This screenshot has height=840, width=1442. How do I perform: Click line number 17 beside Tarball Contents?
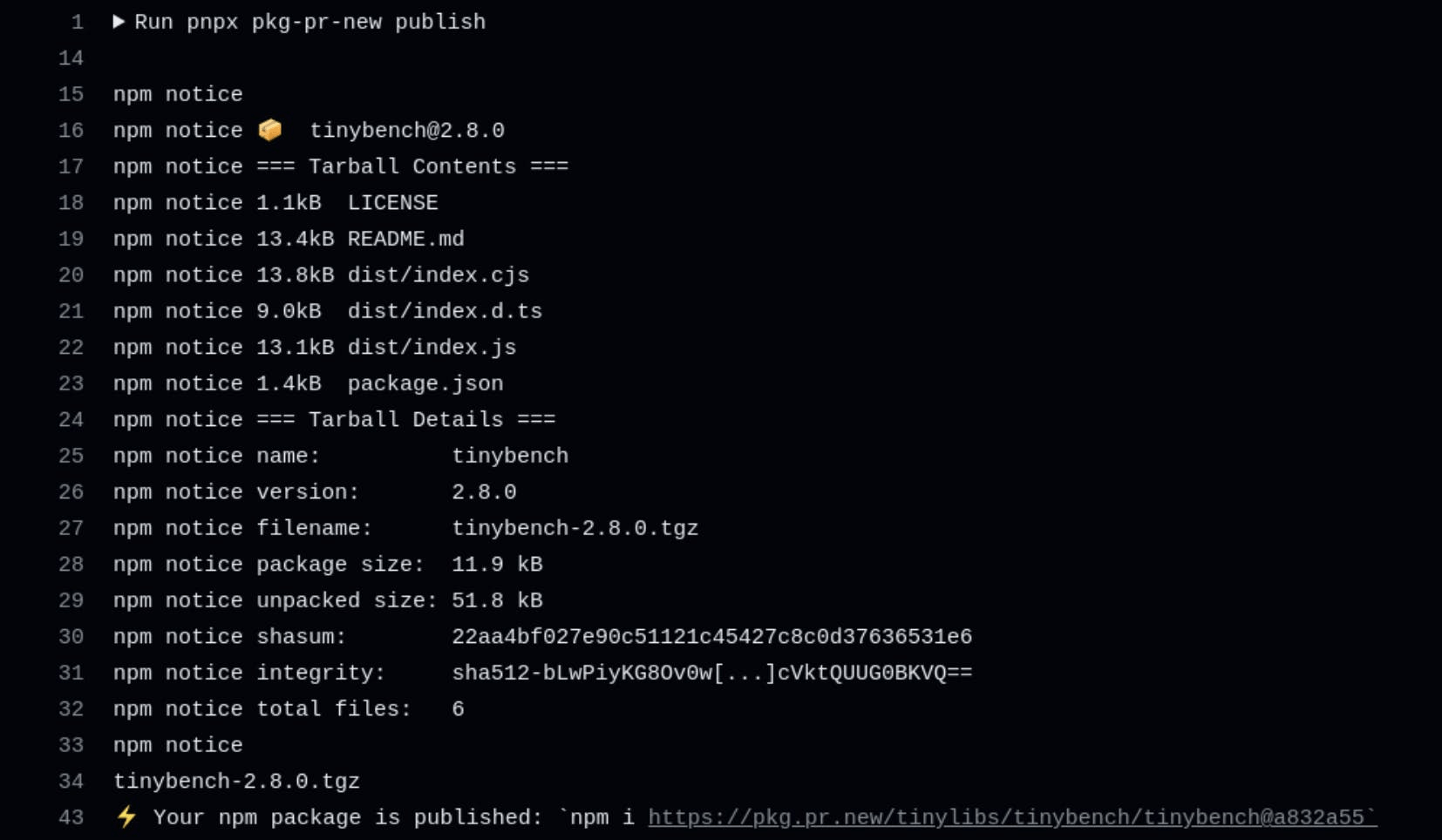[x=71, y=166]
